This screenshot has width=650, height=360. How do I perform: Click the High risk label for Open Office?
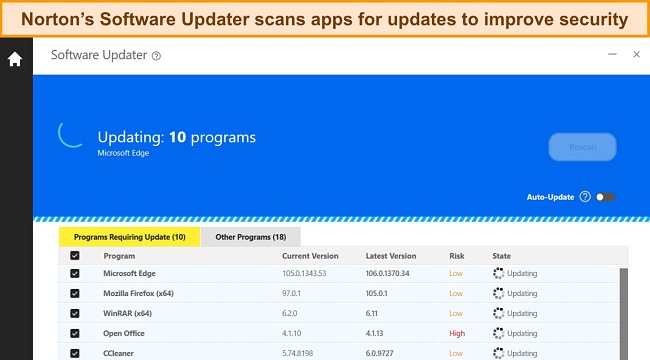point(457,333)
